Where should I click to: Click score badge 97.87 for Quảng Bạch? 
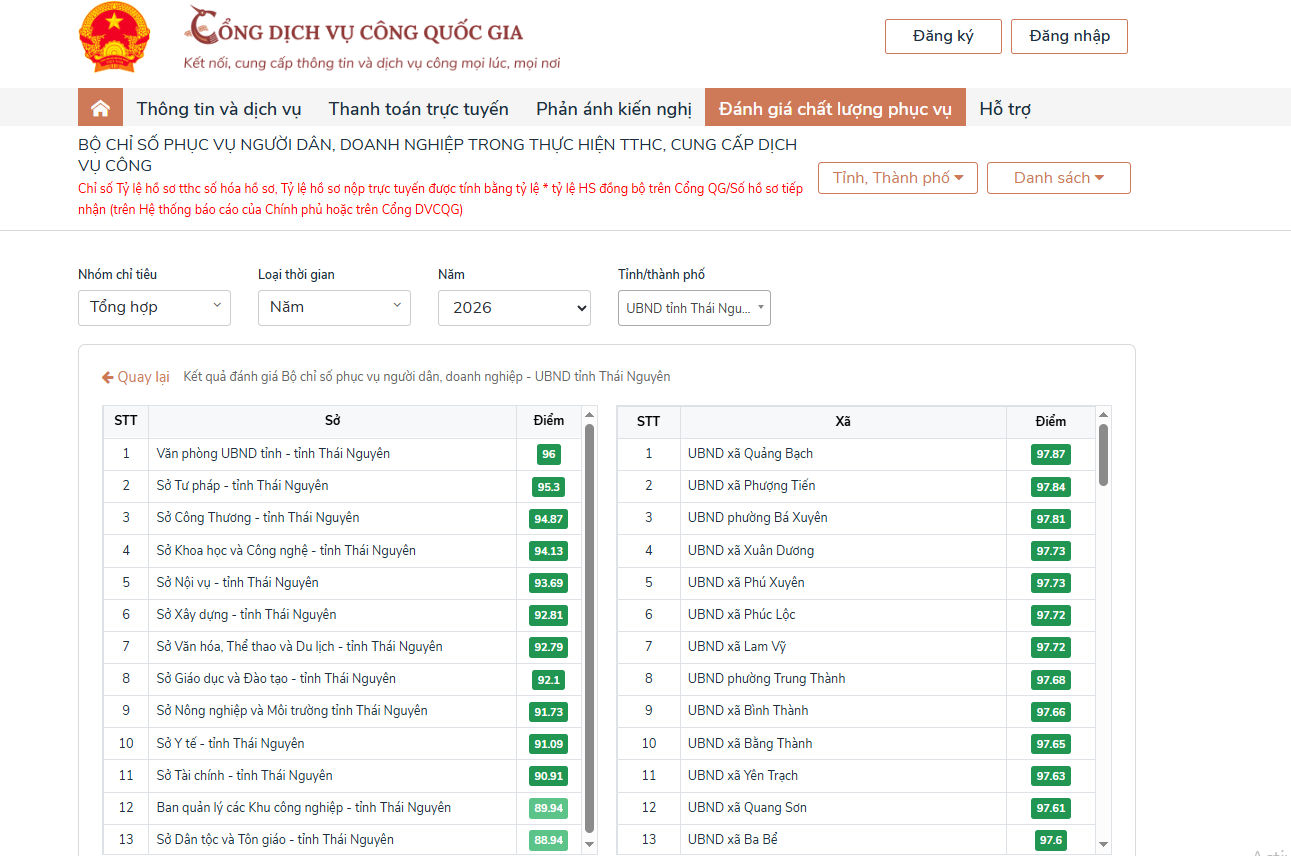click(x=1050, y=454)
